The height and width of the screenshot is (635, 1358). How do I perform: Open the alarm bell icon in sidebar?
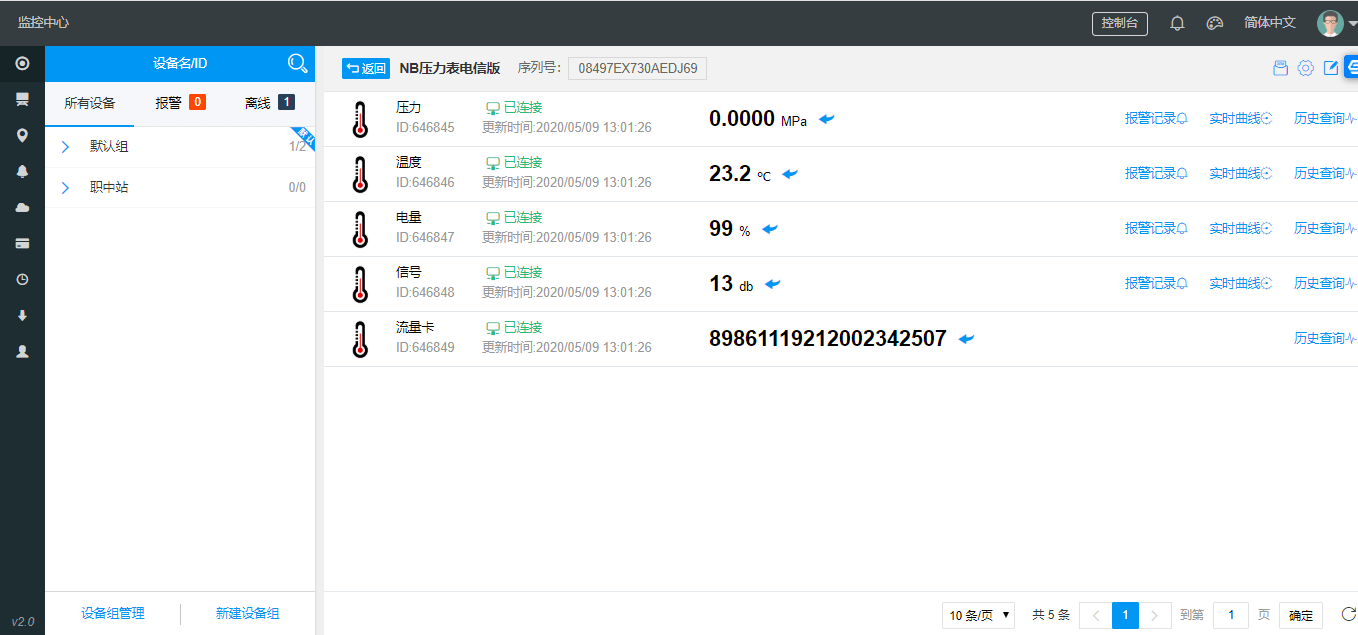[22, 171]
